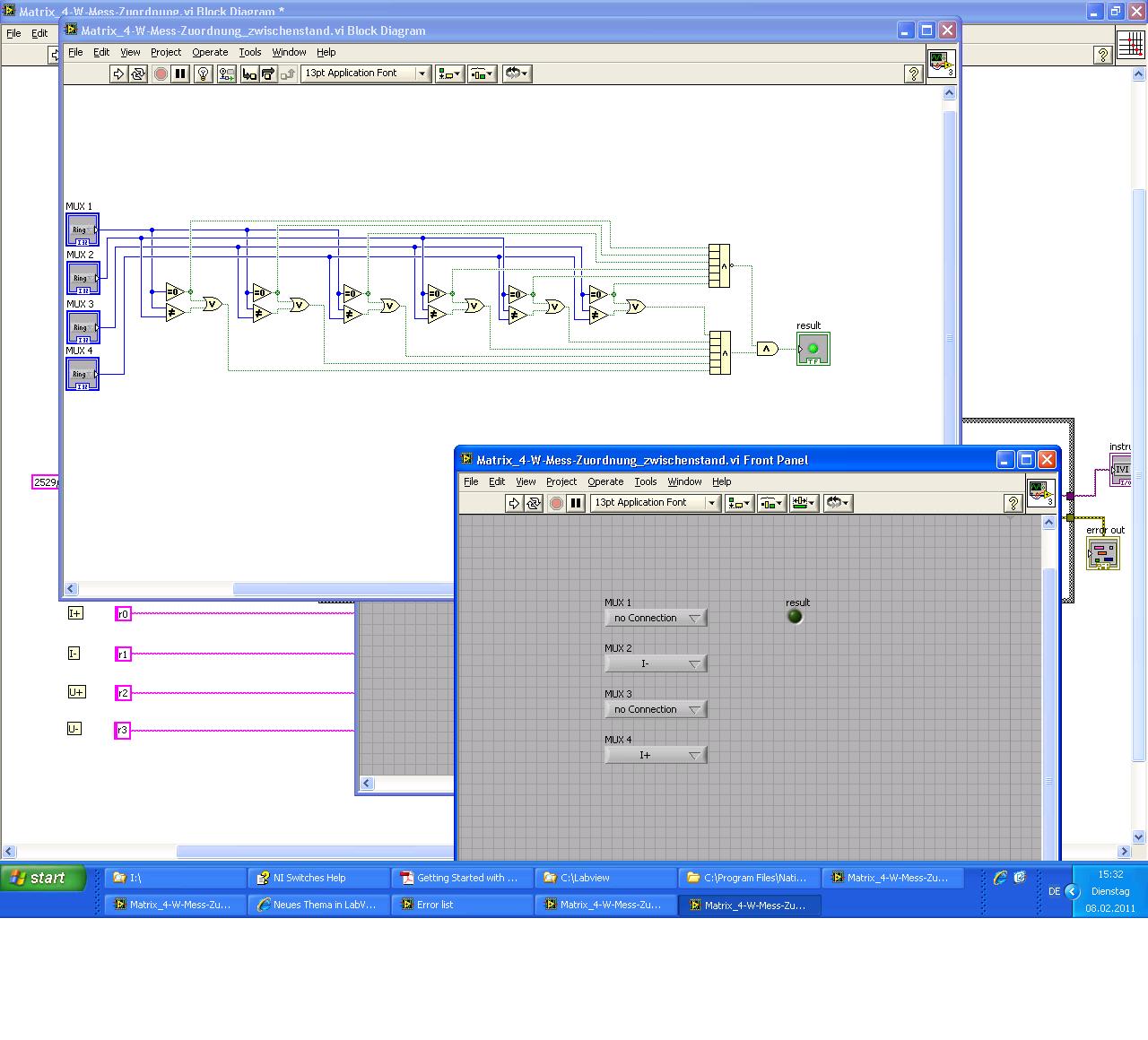Switch to the NI Switches Help taskbar button
Screen dimensions: 1148x1040
coord(318,878)
